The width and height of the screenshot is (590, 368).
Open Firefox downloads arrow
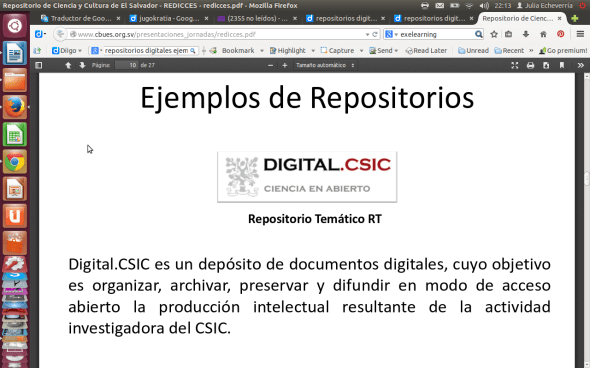526,34
